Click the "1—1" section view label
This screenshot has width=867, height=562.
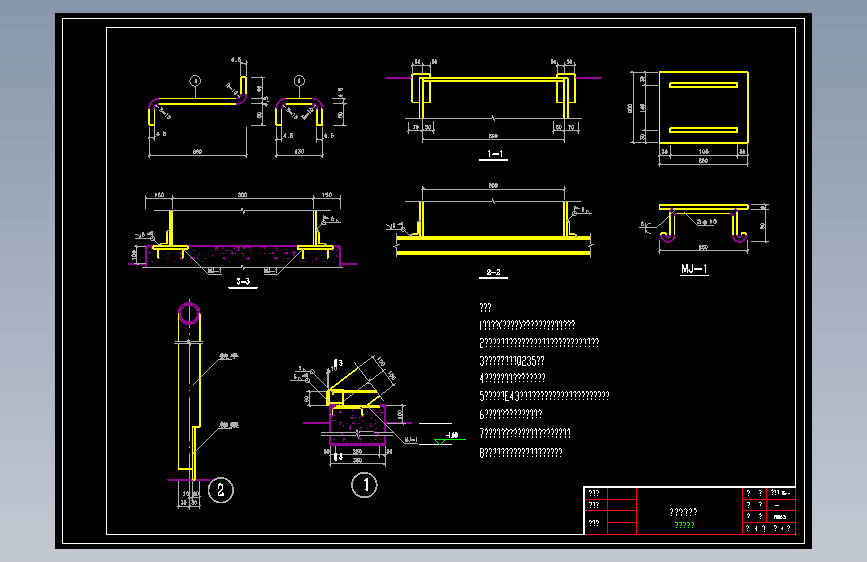pyautogui.click(x=494, y=154)
